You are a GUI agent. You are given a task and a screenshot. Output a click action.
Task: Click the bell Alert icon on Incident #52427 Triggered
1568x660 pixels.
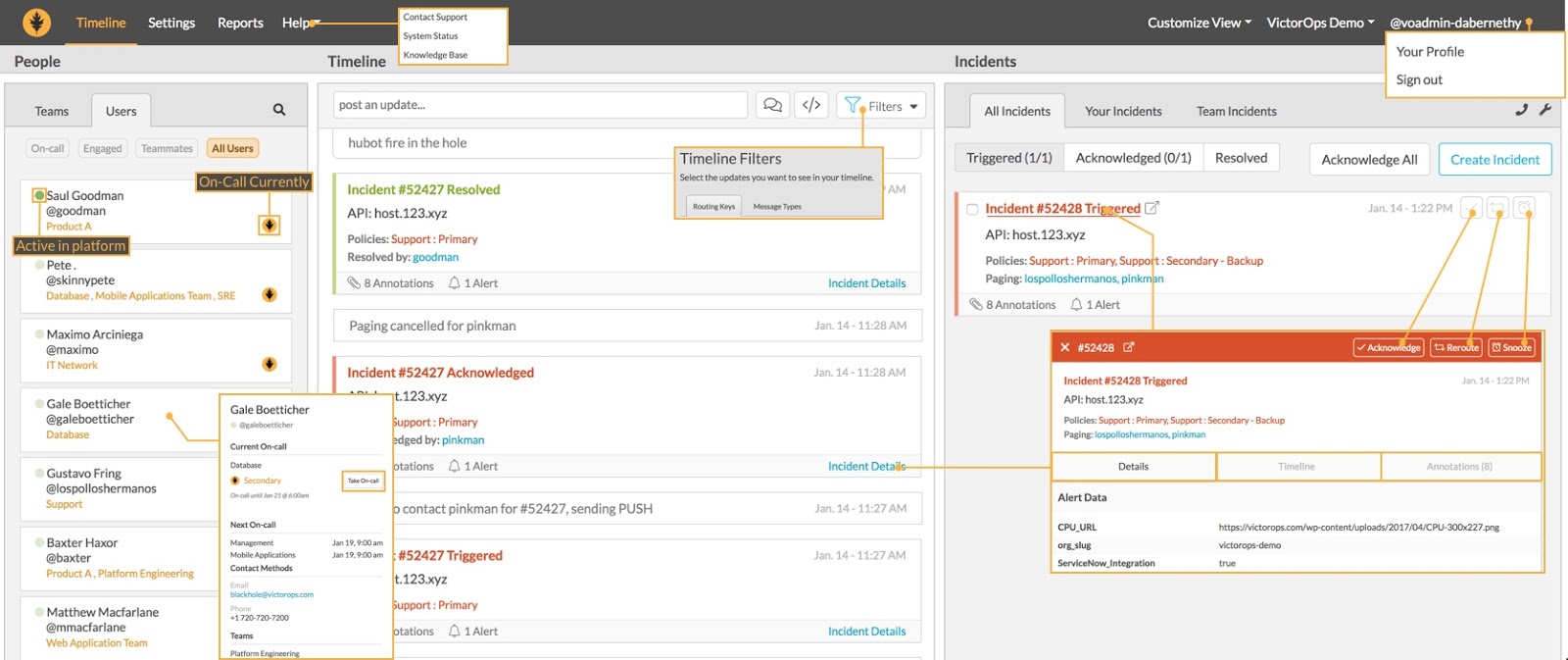click(x=455, y=631)
